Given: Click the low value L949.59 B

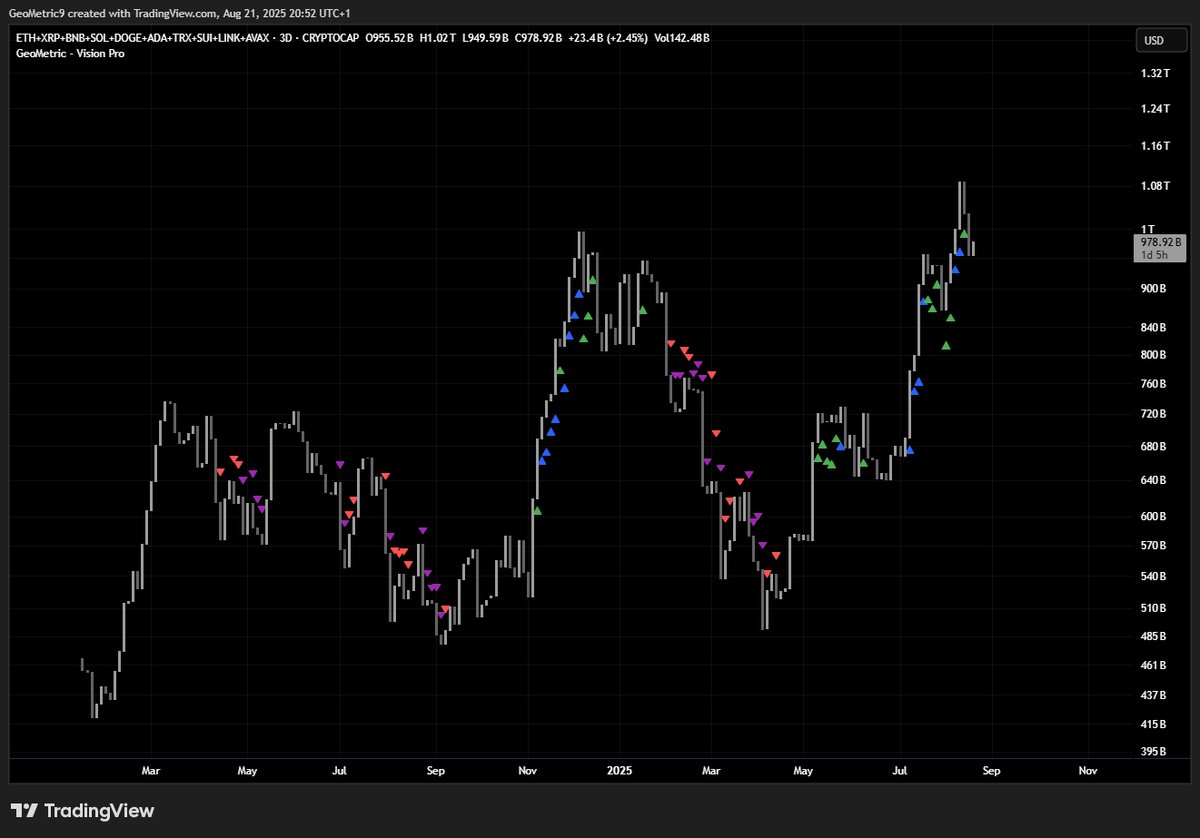Looking at the screenshot, I should tap(485, 38).
